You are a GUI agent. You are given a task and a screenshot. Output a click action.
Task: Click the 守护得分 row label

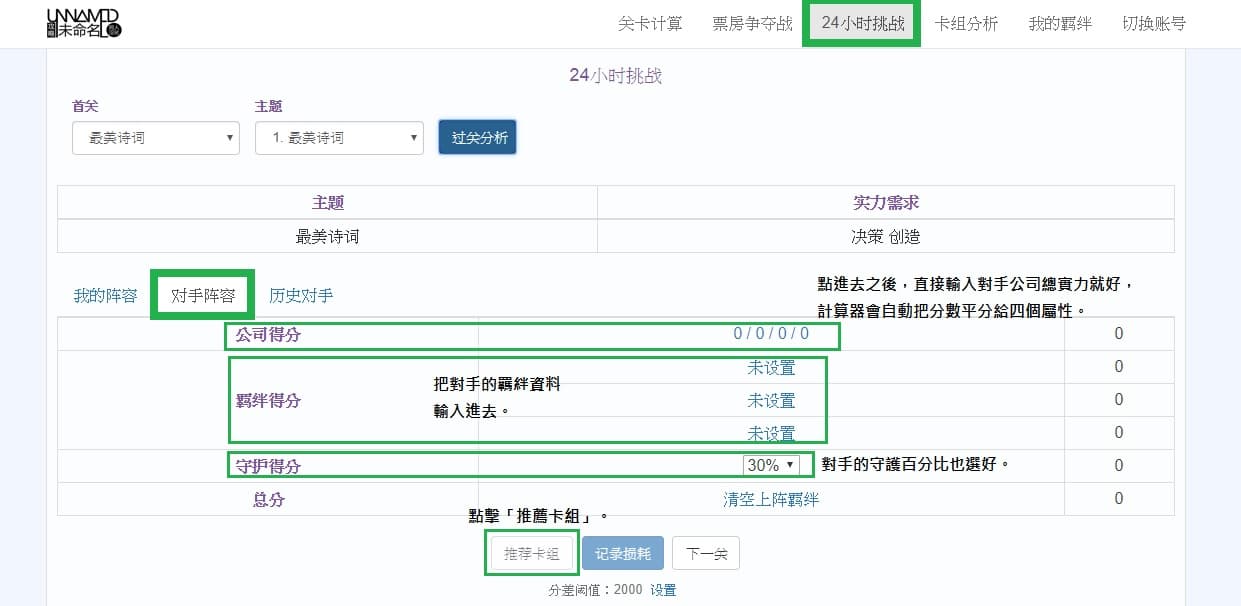(268, 466)
